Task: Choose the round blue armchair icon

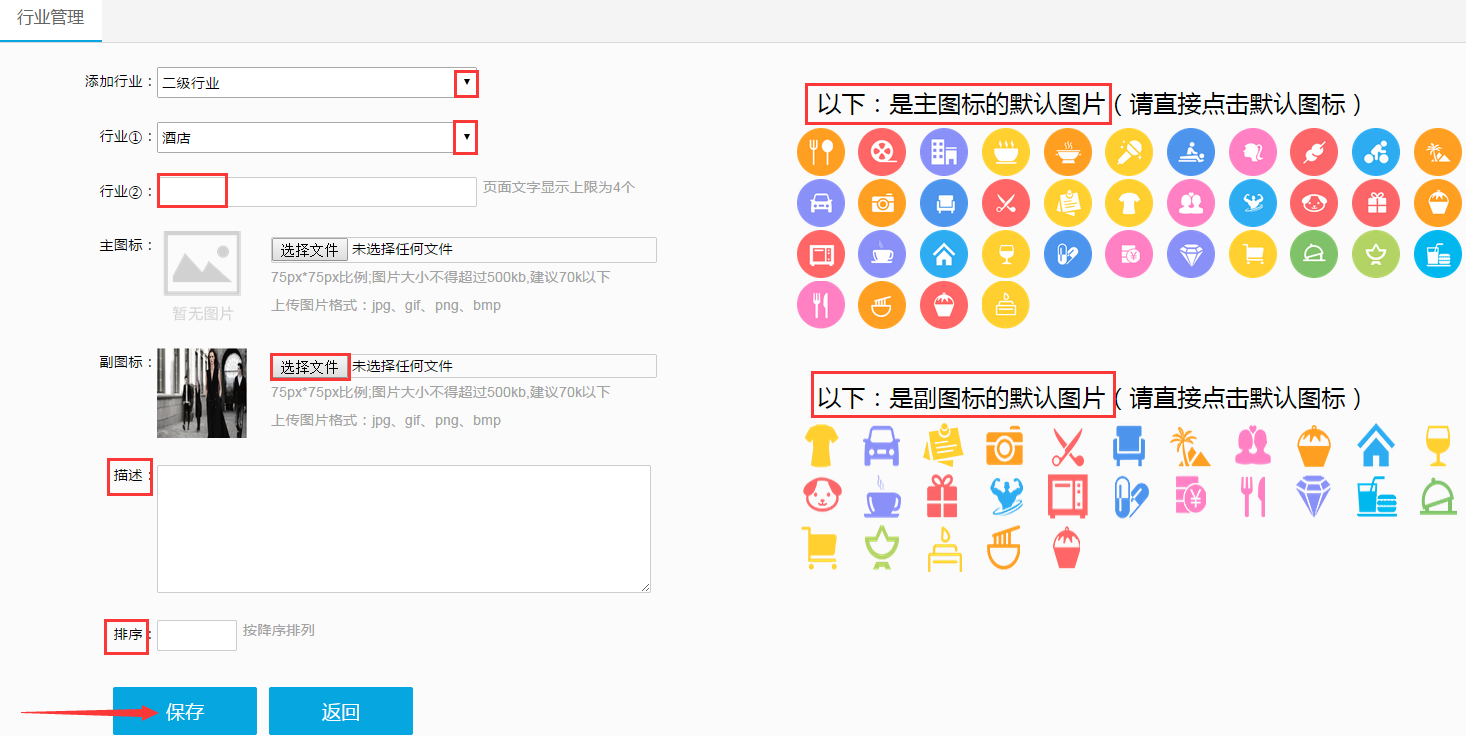Action: pyautogui.click(x=944, y=203)
